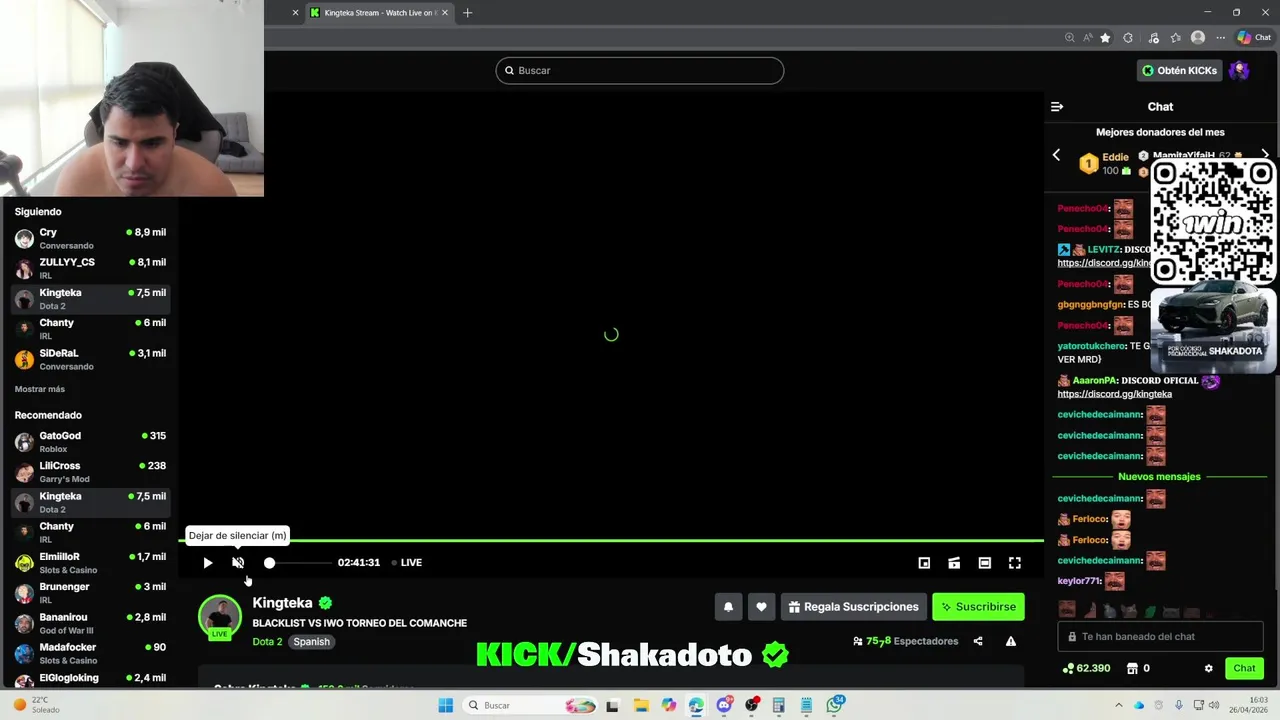Open browser Settings and more menu
Viewport: 1280px width, 720px height.
(x=1220, y=38)
